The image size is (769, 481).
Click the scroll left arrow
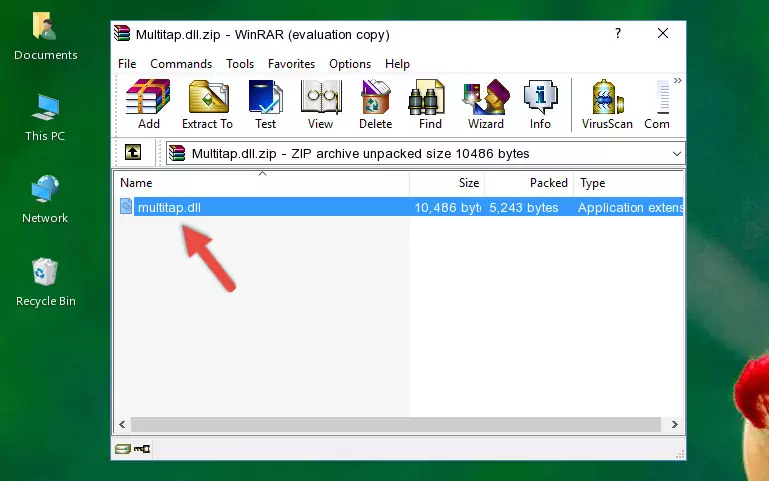tap(123, 424)
